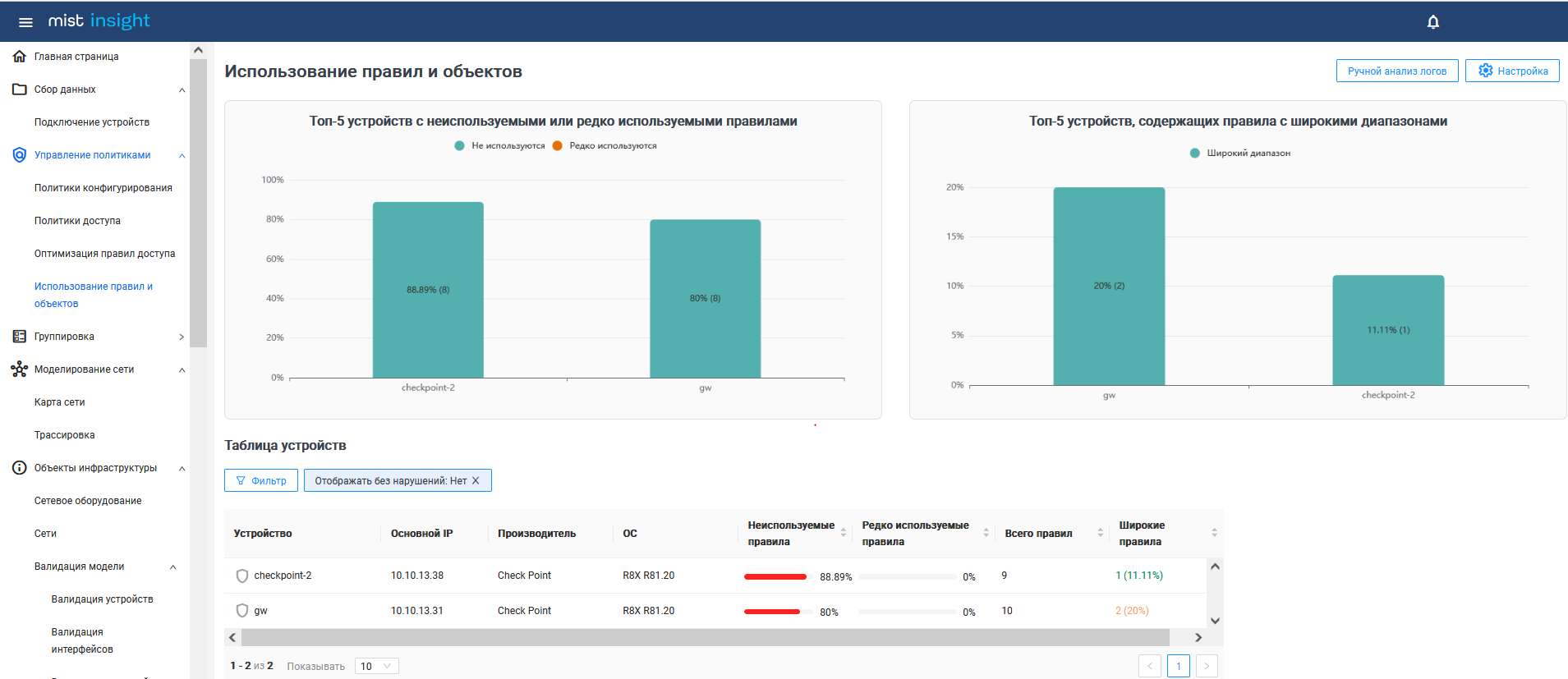This screenshot has height=679, width=1568.
Task: Open the rows-per-page dropdown showing 10
Action: tap(376, 666)
